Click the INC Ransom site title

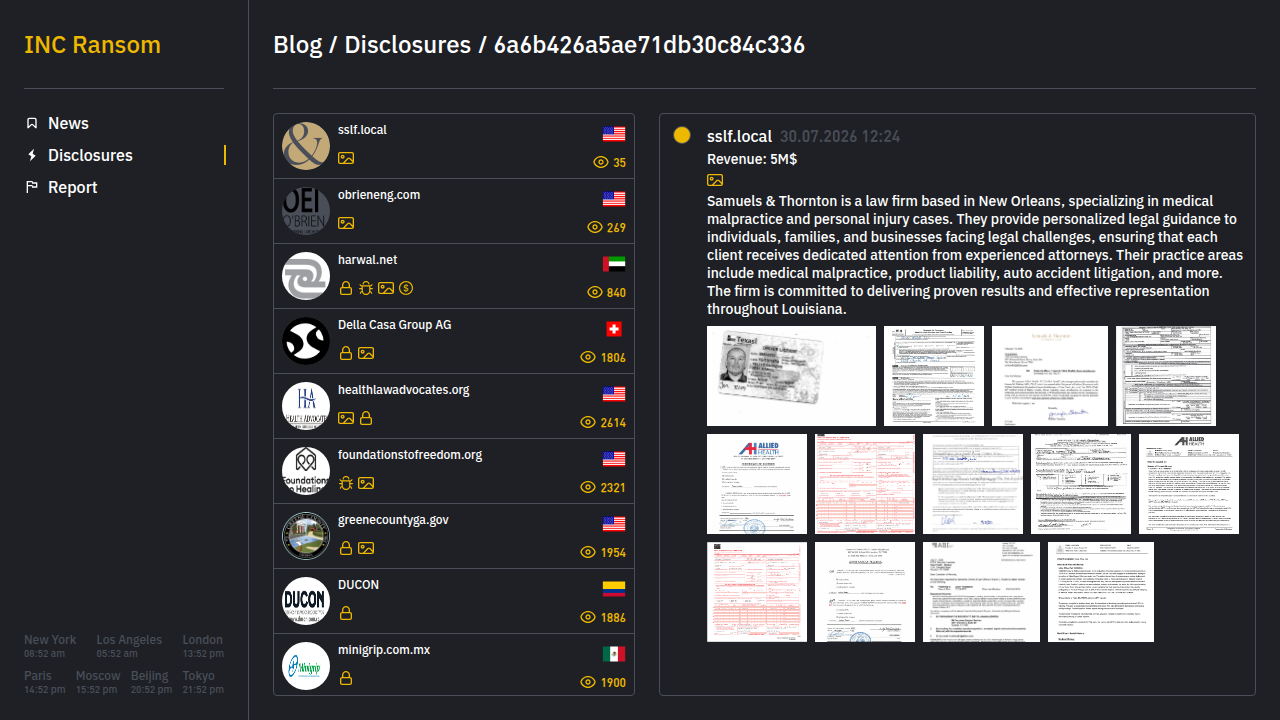click(92, 45)
